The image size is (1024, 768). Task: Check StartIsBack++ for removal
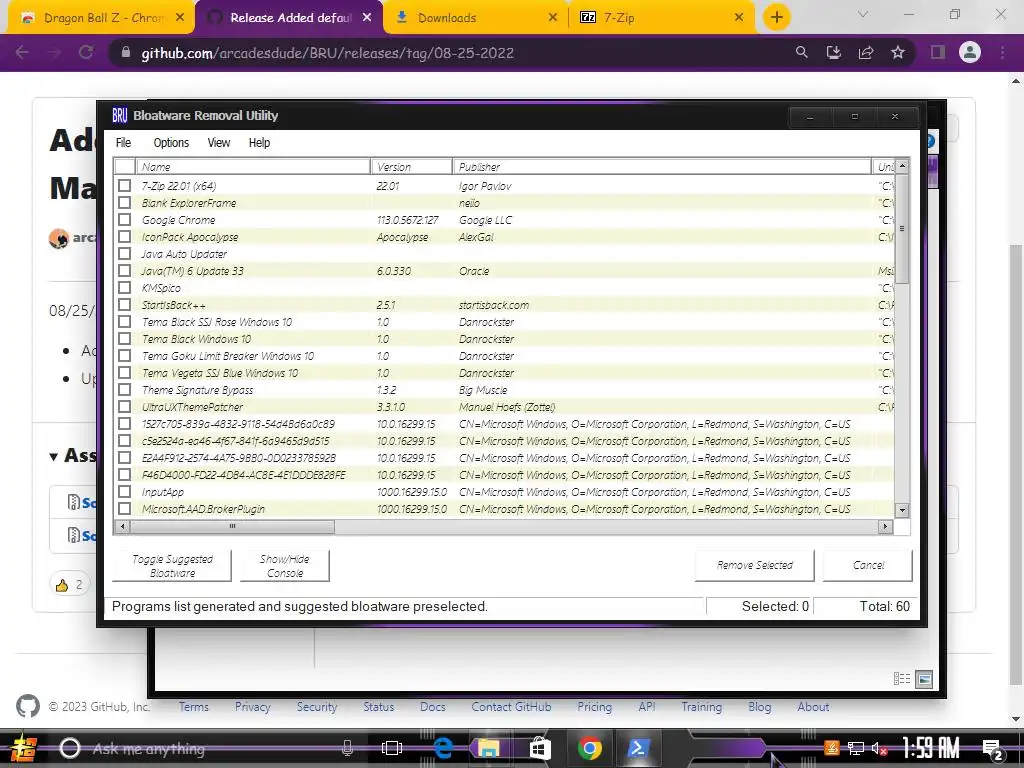124,304
